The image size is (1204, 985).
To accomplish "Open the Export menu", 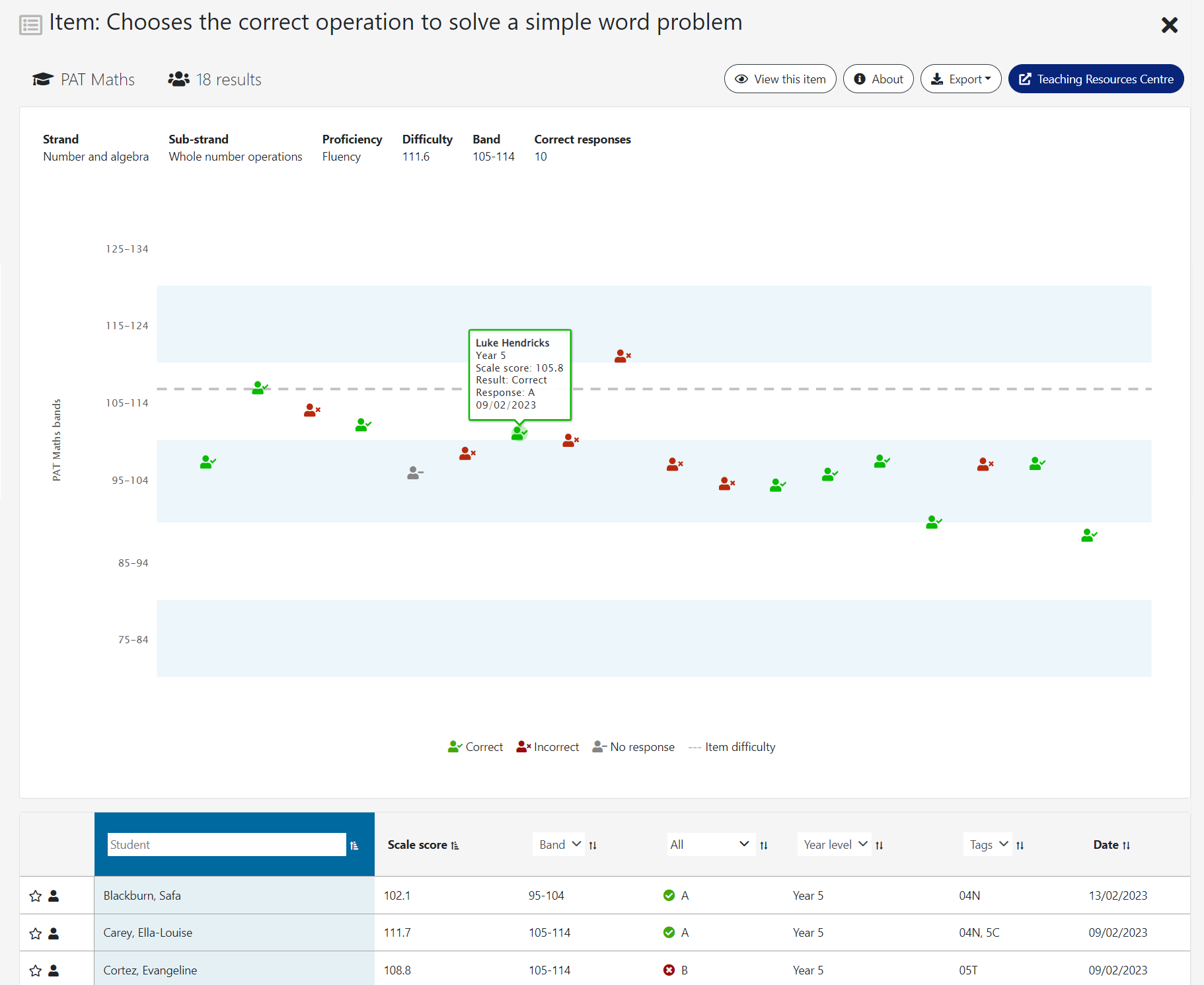I will point(961,79).
